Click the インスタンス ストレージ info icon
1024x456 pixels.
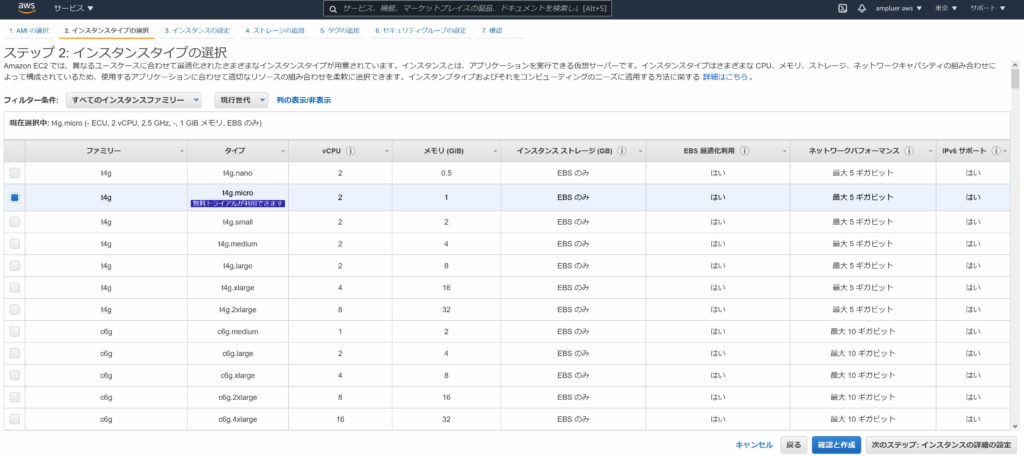(622, 150)
